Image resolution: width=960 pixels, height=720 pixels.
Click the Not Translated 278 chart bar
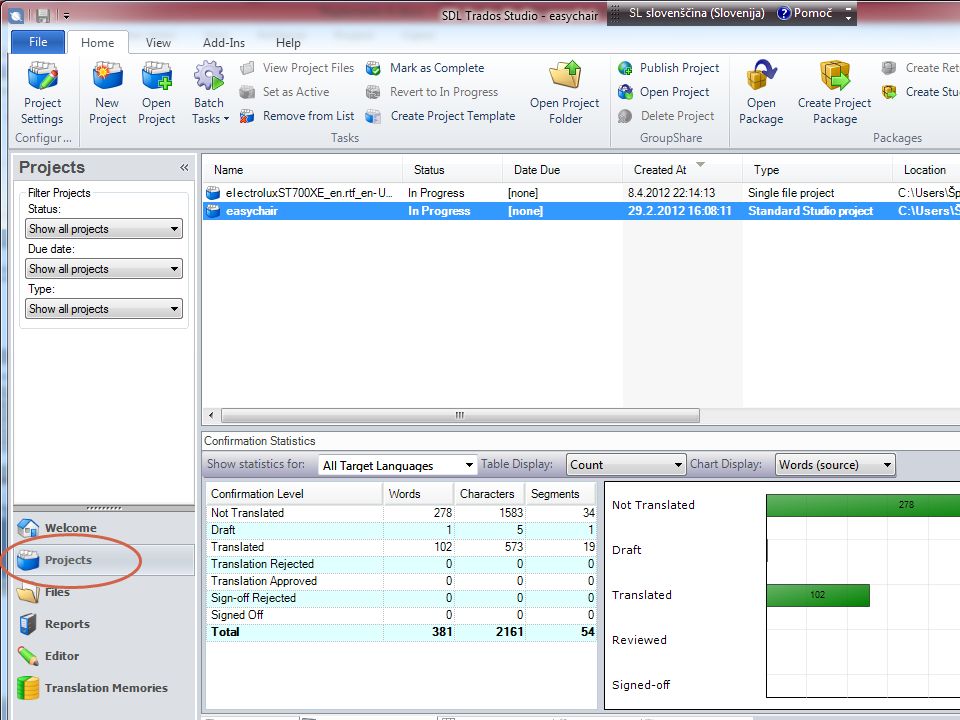coord(863,505)
